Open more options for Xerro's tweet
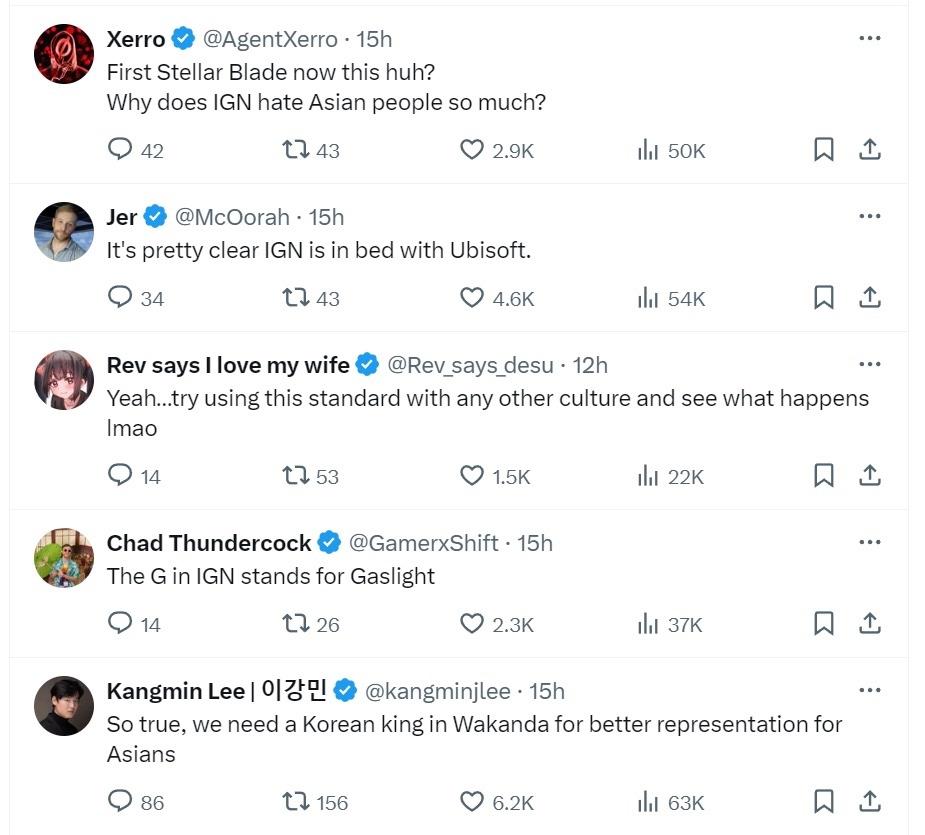The image size is (925, 835). (870, 38)
